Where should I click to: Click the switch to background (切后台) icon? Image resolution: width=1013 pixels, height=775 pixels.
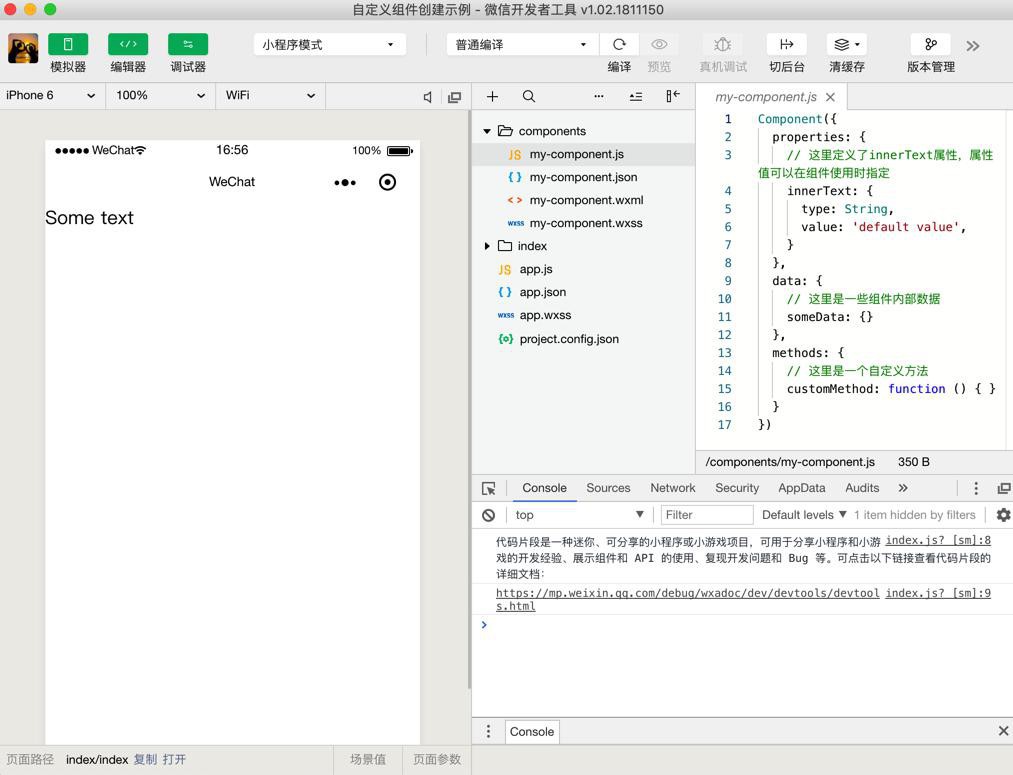point(786,44)
